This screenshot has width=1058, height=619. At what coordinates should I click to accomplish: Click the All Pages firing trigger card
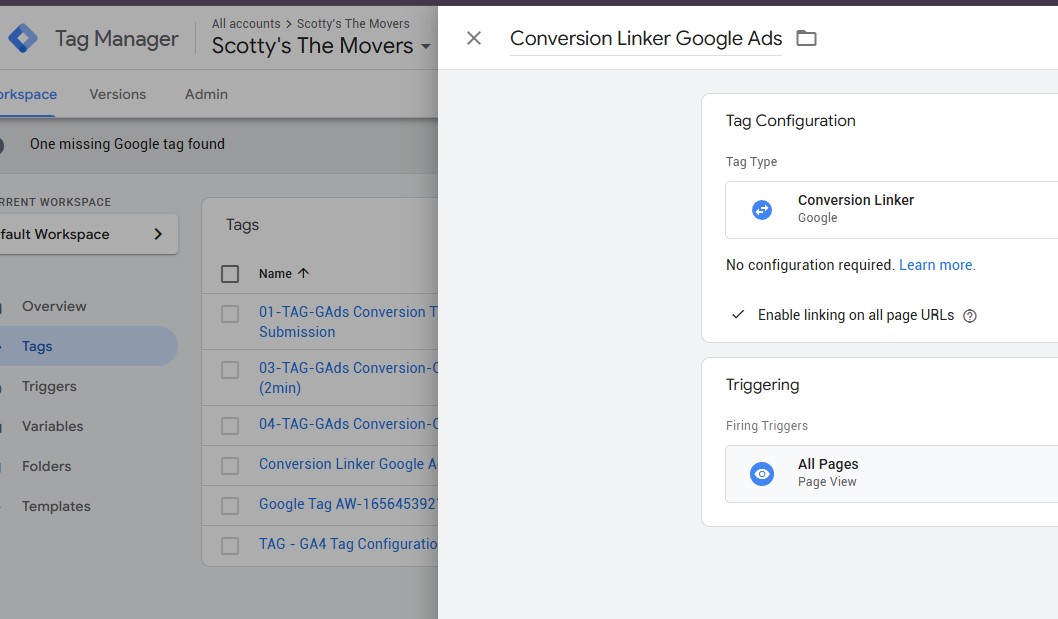coord(891,474)
